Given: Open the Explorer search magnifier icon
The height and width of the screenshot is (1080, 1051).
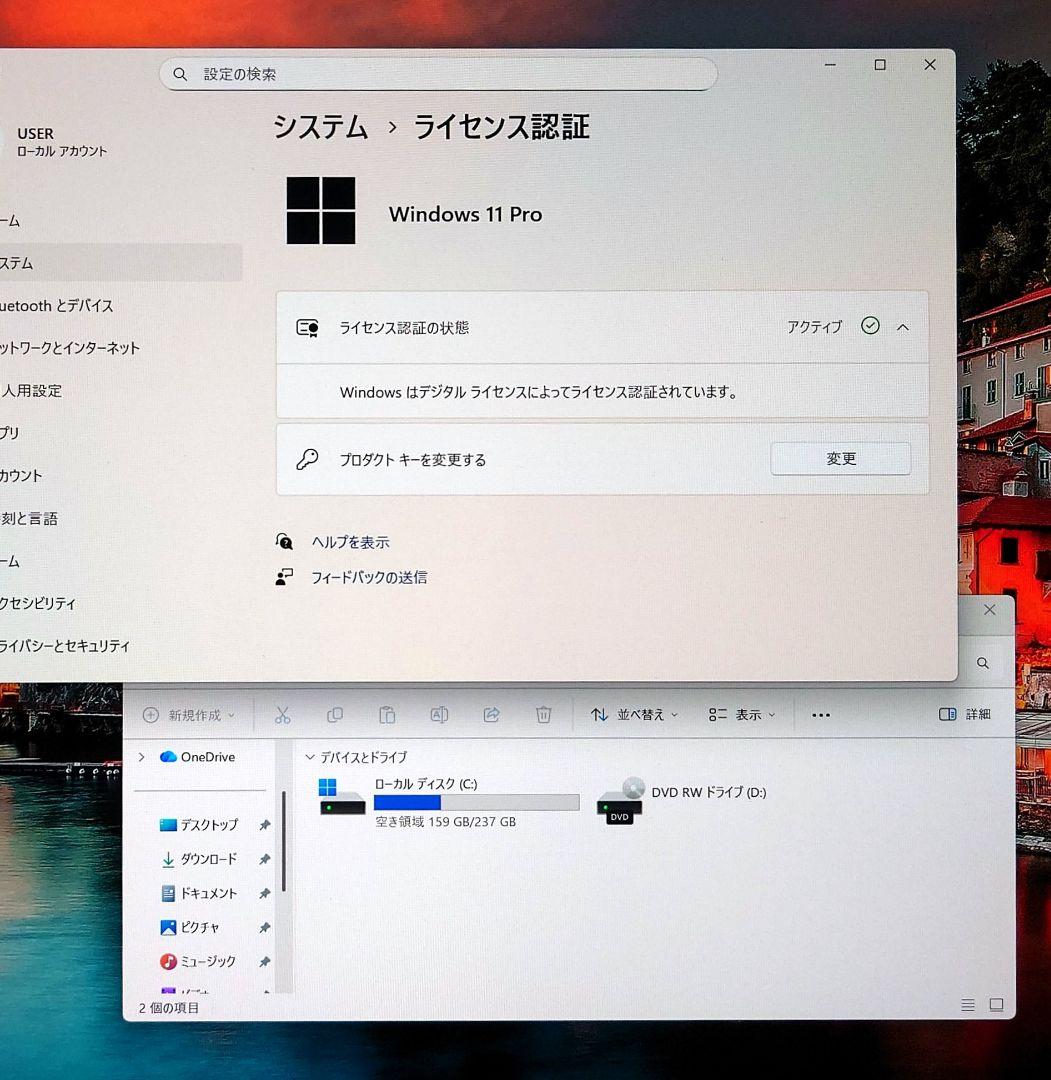Looking at the screenshot, I should [983, 662].
